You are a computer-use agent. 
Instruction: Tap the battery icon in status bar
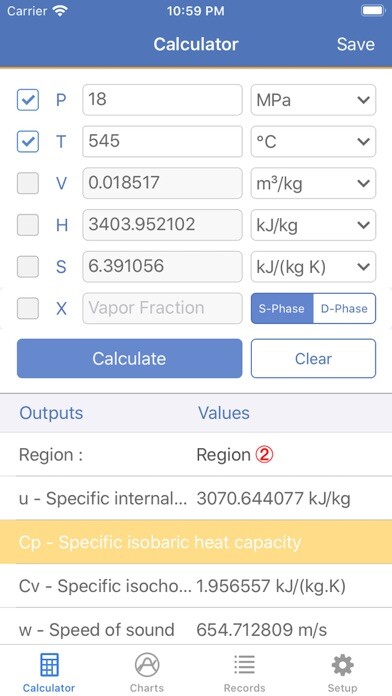click(373, 11)
